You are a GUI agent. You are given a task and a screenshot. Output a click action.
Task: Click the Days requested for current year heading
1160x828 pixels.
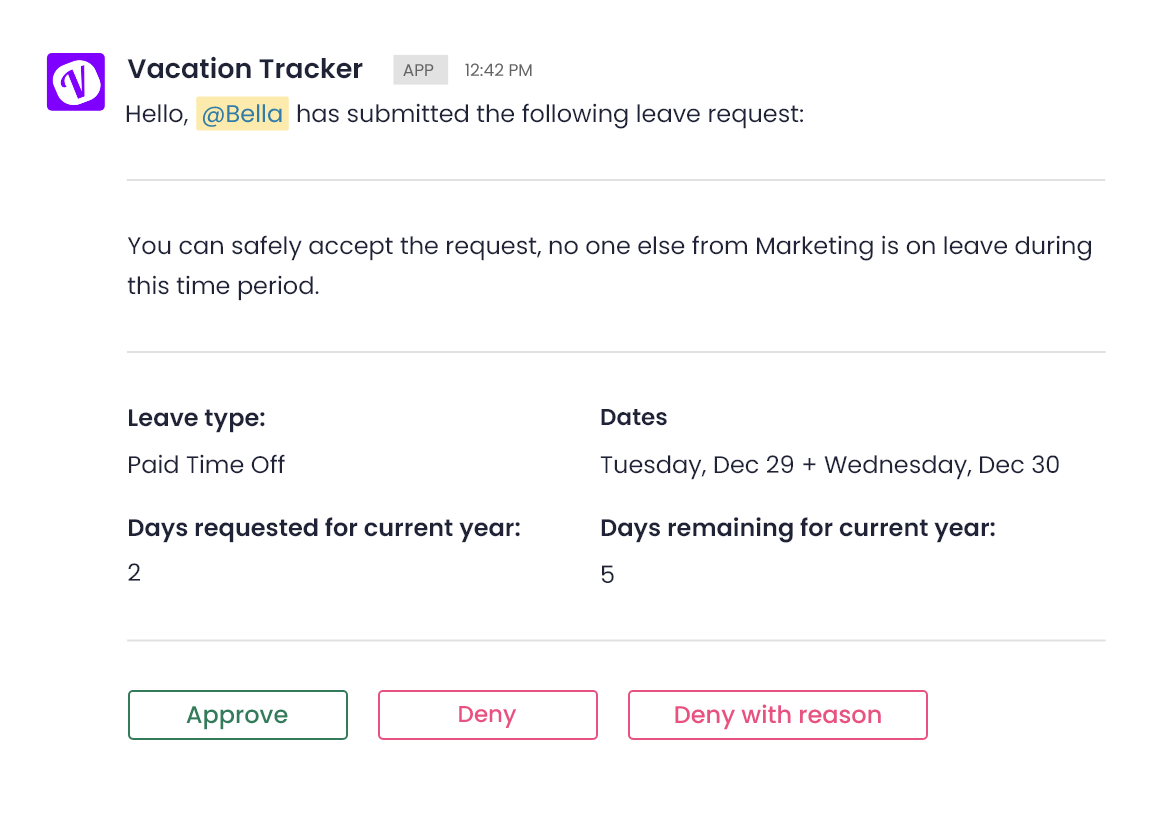click(x=324, y=528)
